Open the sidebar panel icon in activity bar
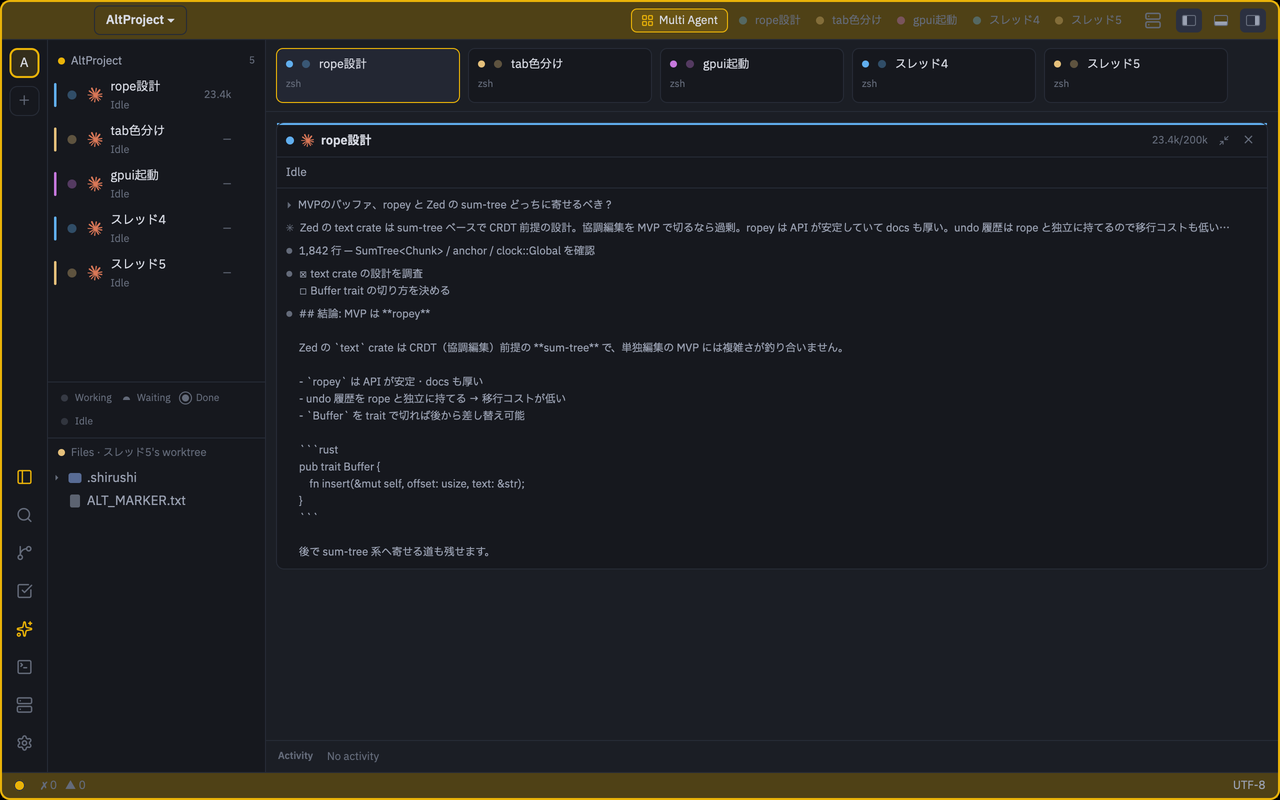Image resolution: width=1280 pixels, height=800 pixels. click(x=24, y=477)
